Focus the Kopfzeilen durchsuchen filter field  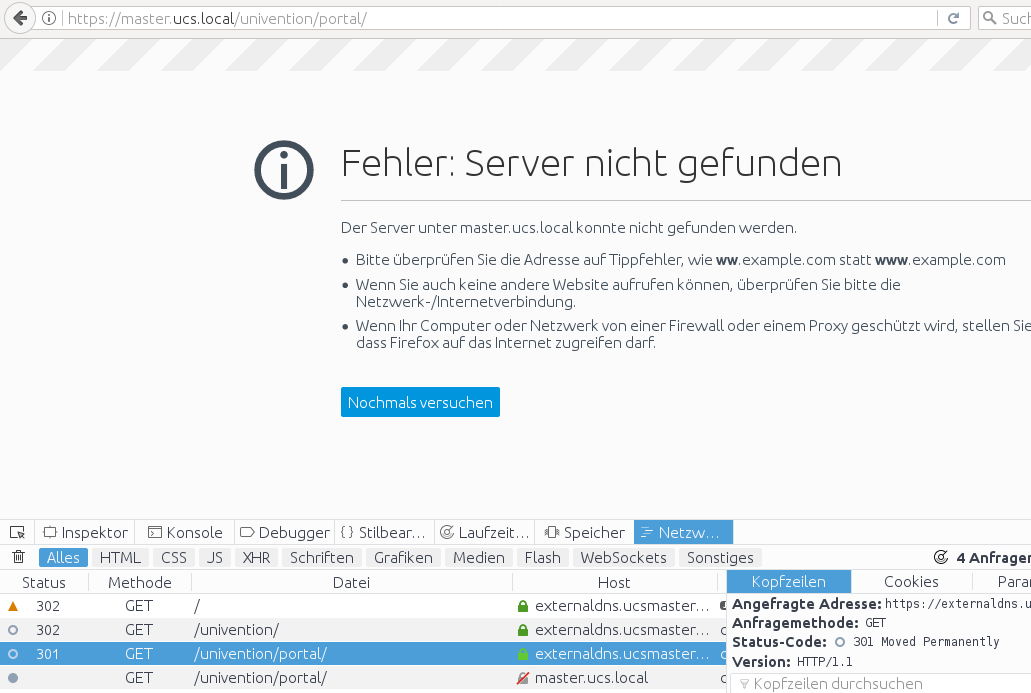pos(880,684)
